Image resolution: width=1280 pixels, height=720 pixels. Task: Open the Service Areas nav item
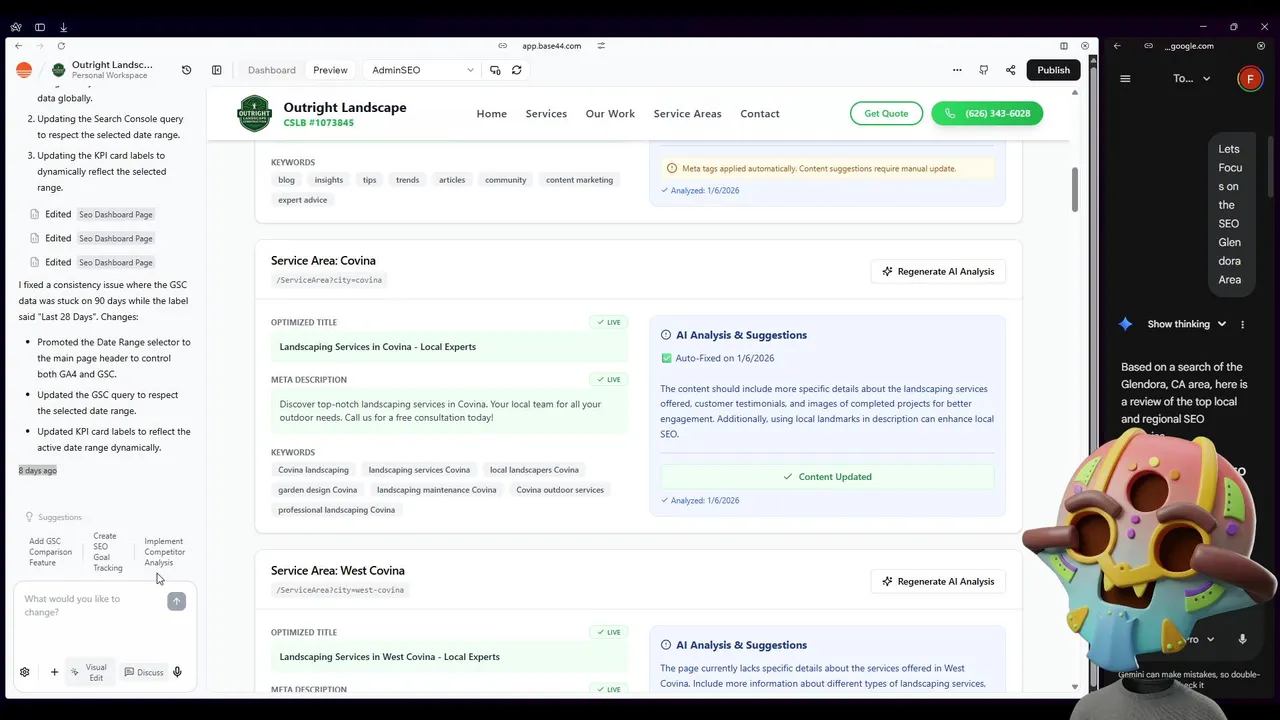click(687, 114)
